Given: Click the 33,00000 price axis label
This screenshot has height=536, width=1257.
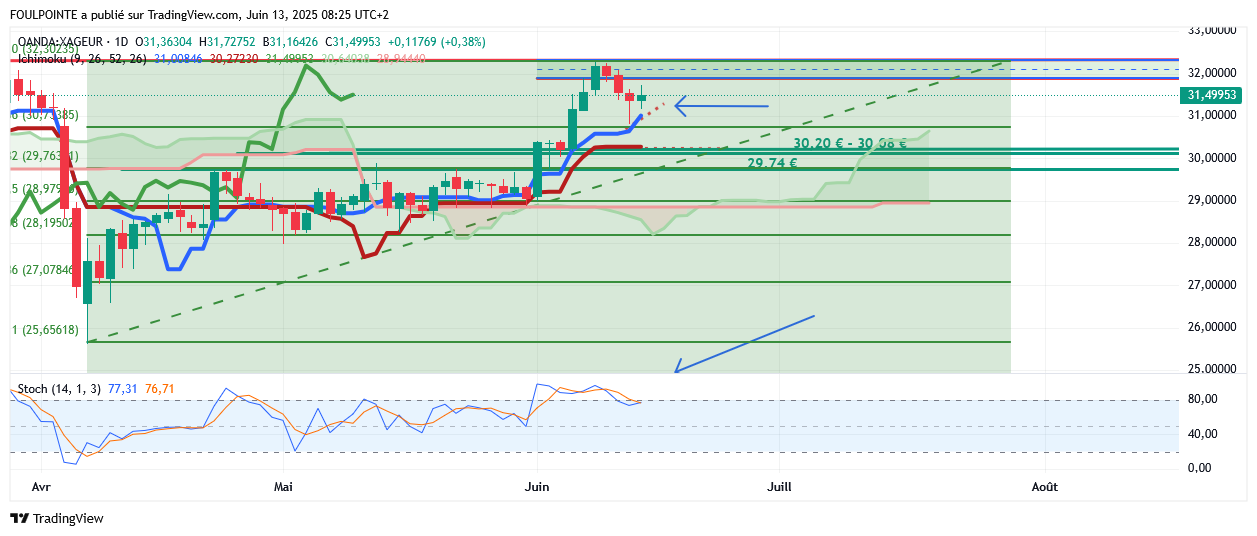Looking at the screenshot, I should click(x=1213, y=31).
